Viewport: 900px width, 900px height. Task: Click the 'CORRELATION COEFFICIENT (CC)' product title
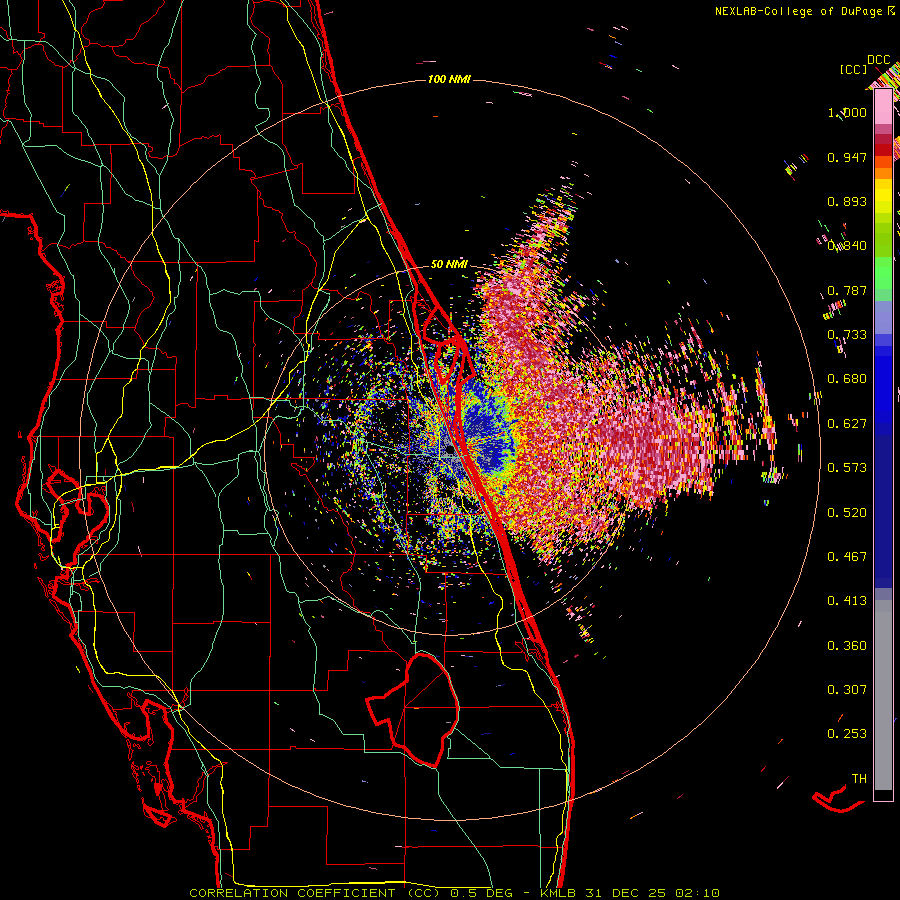point(315,893)
